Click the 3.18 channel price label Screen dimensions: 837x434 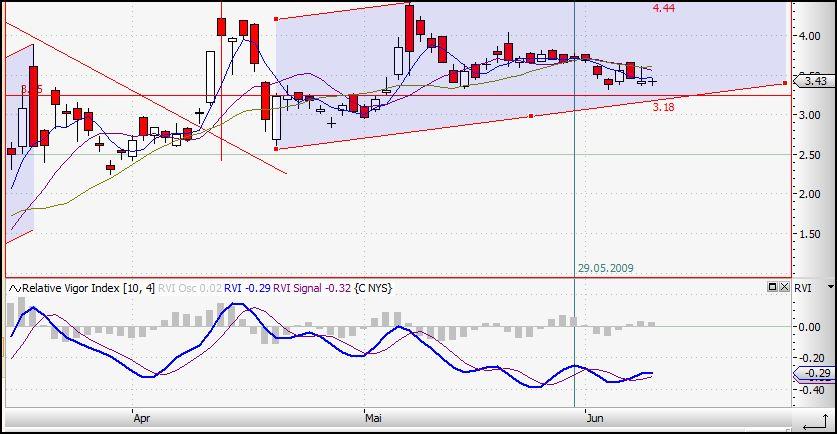[664, 107]
